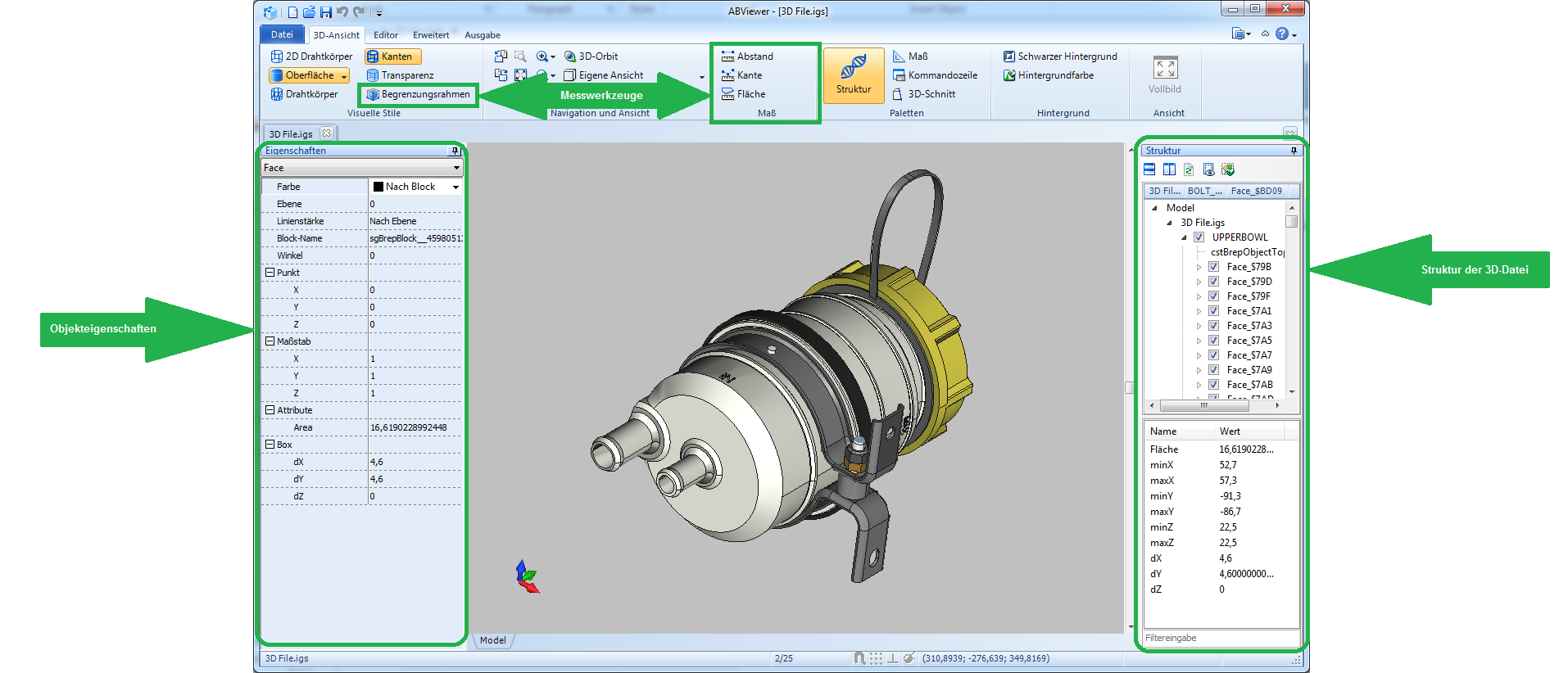Viewport: 1568px width, 673px height.
Task: Open the Editor ribbon tab
Action: click(x=385, y=35)
